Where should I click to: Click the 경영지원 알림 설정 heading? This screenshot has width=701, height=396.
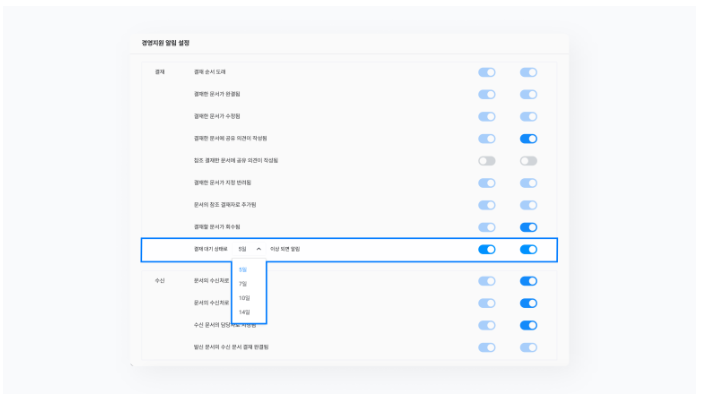pyautogui.click(x=165, y=43)
